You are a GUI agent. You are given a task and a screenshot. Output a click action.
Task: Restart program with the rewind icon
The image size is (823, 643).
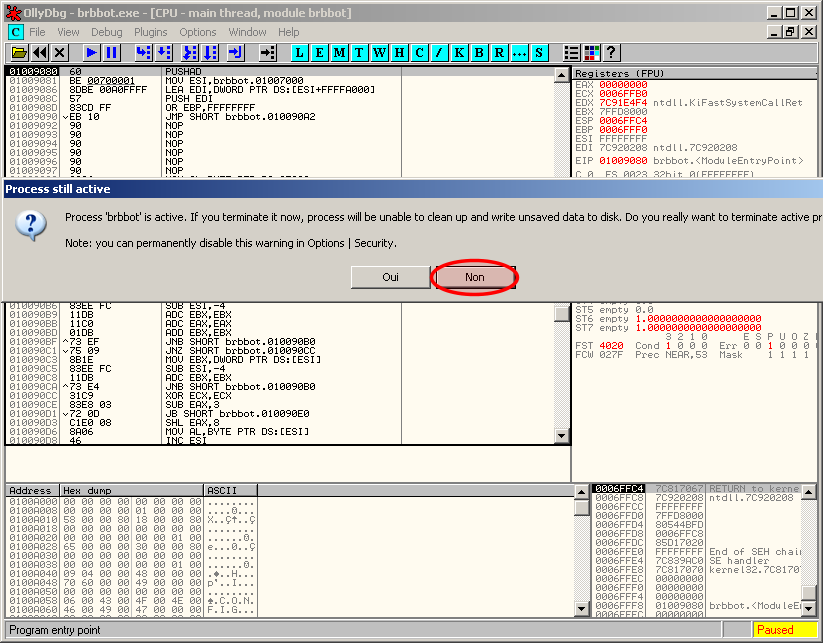click(39, 52)
